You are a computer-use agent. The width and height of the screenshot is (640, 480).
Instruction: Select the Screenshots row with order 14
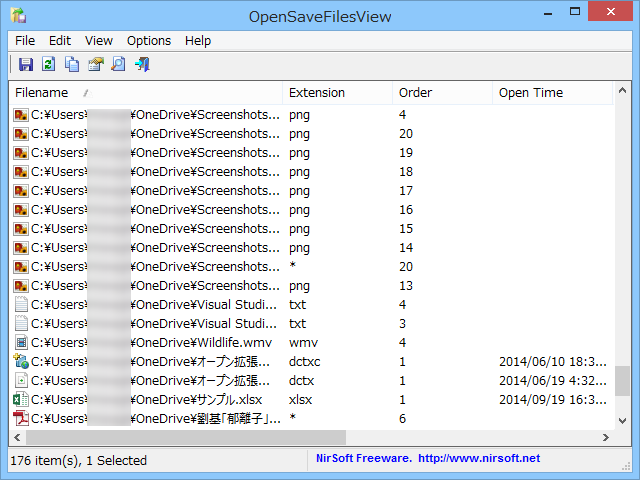312,248
